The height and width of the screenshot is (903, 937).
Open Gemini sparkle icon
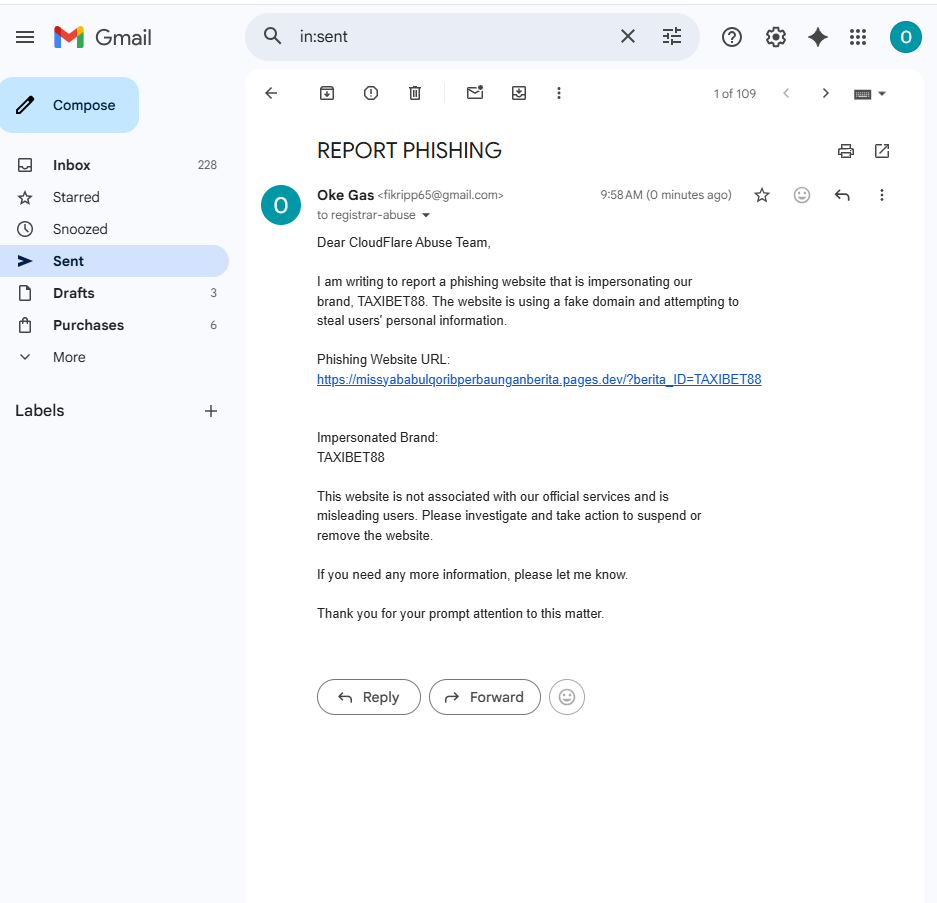click(x=817, y=37)
